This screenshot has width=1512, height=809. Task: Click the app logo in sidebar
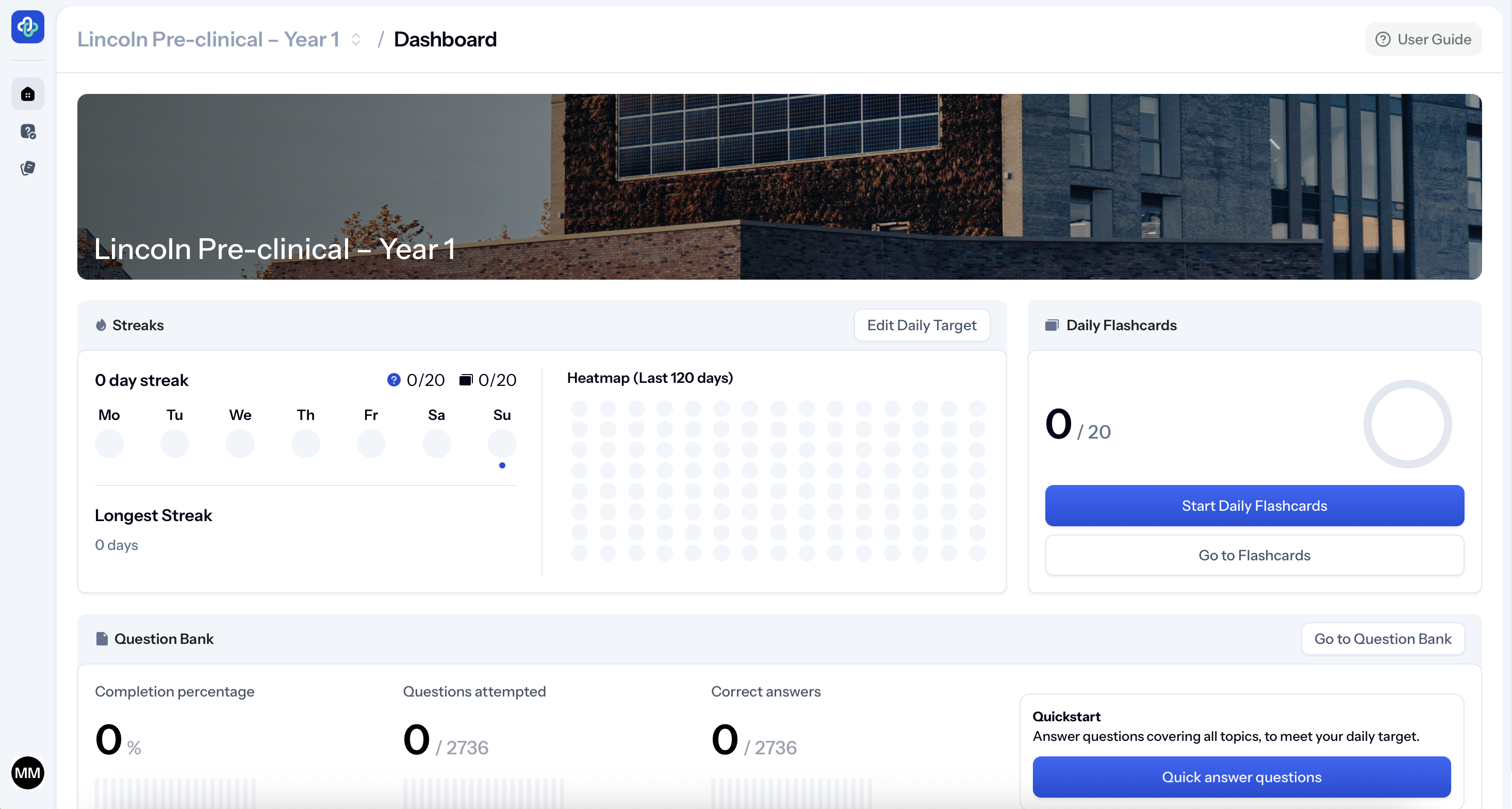coord(27,27)
